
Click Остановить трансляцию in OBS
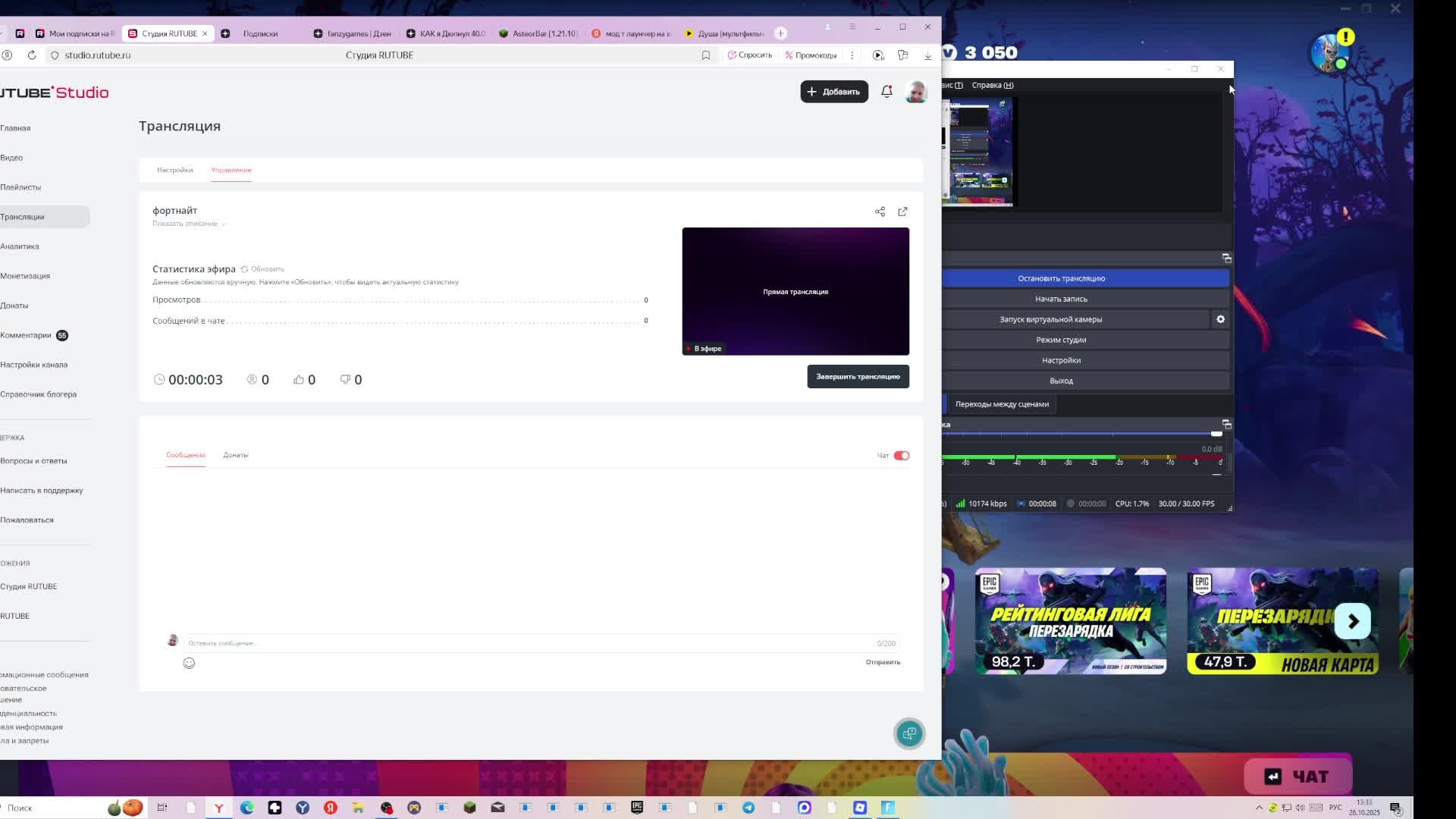tap(1061, 278)
